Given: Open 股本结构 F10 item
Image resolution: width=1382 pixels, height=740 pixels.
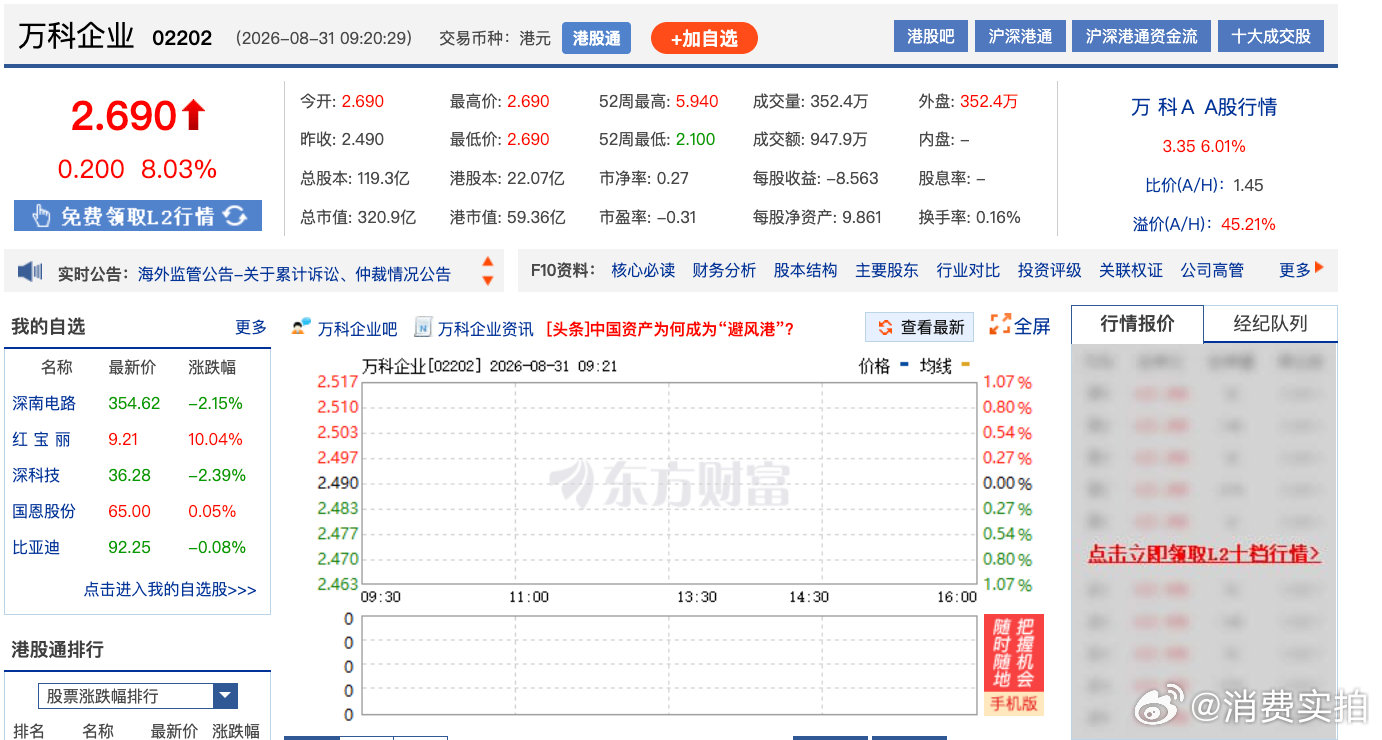Looking at the screenshot, I should pos(805,270).
